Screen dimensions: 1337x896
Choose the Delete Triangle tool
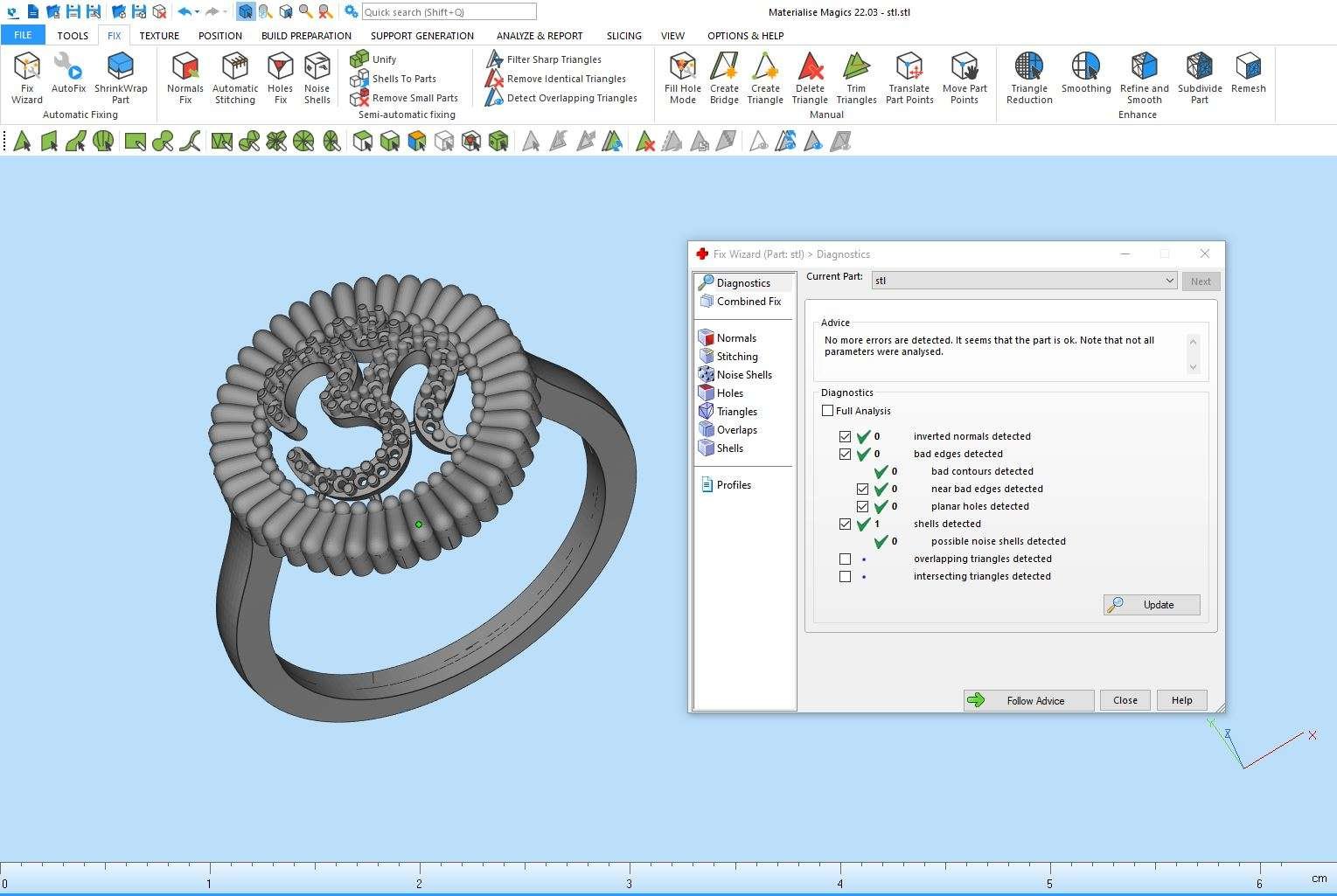810,77
